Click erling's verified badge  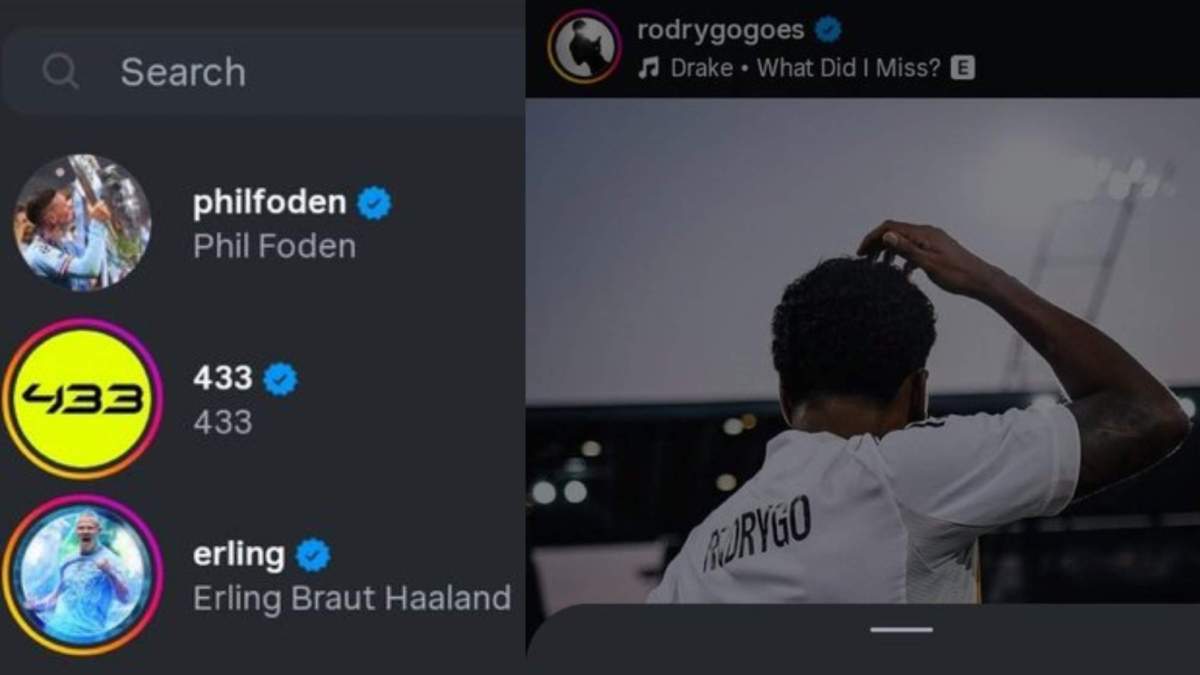313,555
